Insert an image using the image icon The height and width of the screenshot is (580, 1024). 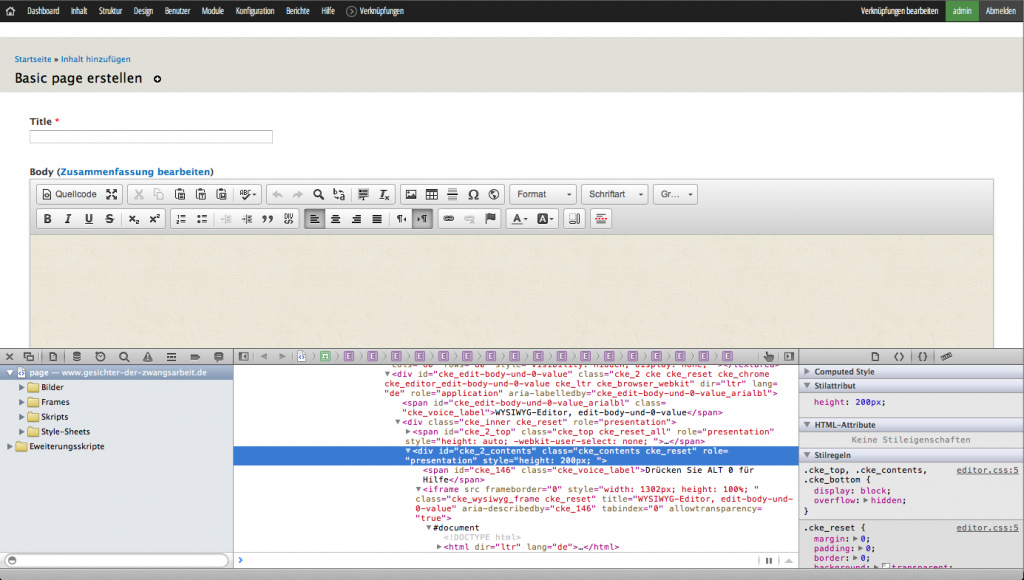[411, 194]
